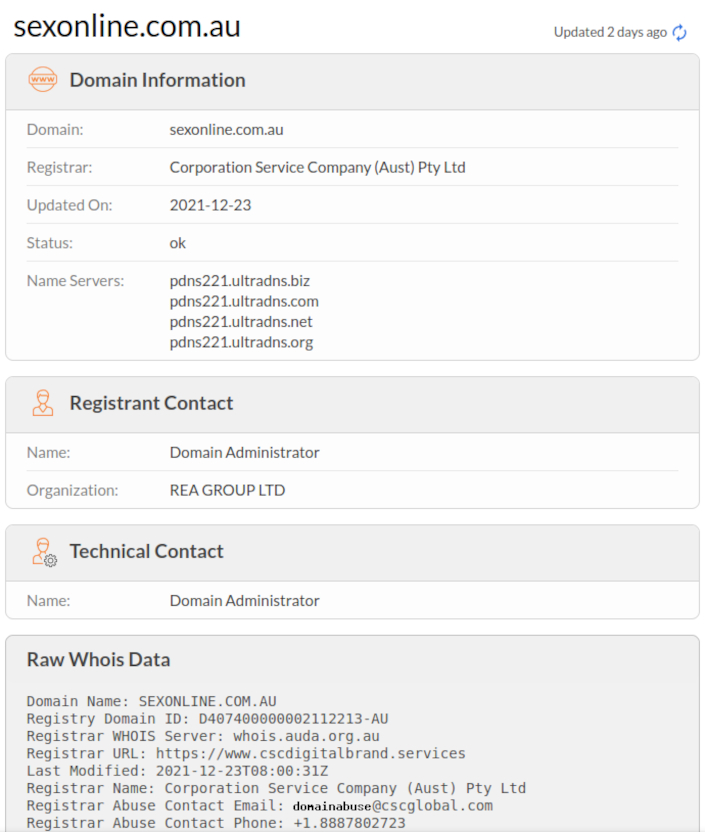705x832 pixels.
Task: Click the Registrant Contact person icon
Action: point(43,403)
